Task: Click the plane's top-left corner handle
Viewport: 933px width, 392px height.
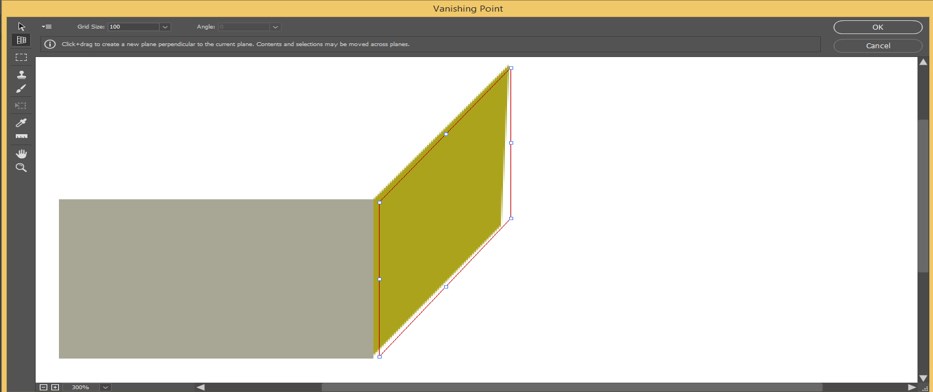Action: 380,203
